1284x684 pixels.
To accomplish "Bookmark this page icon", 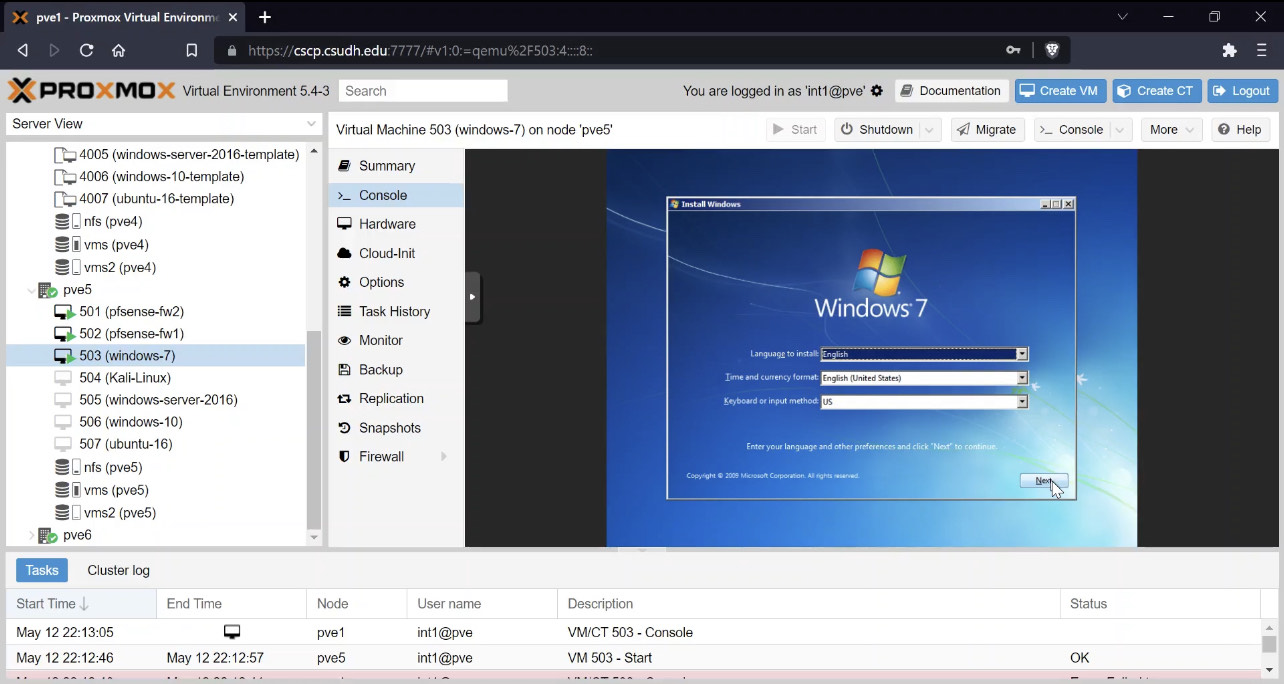I will coord(192,50).
